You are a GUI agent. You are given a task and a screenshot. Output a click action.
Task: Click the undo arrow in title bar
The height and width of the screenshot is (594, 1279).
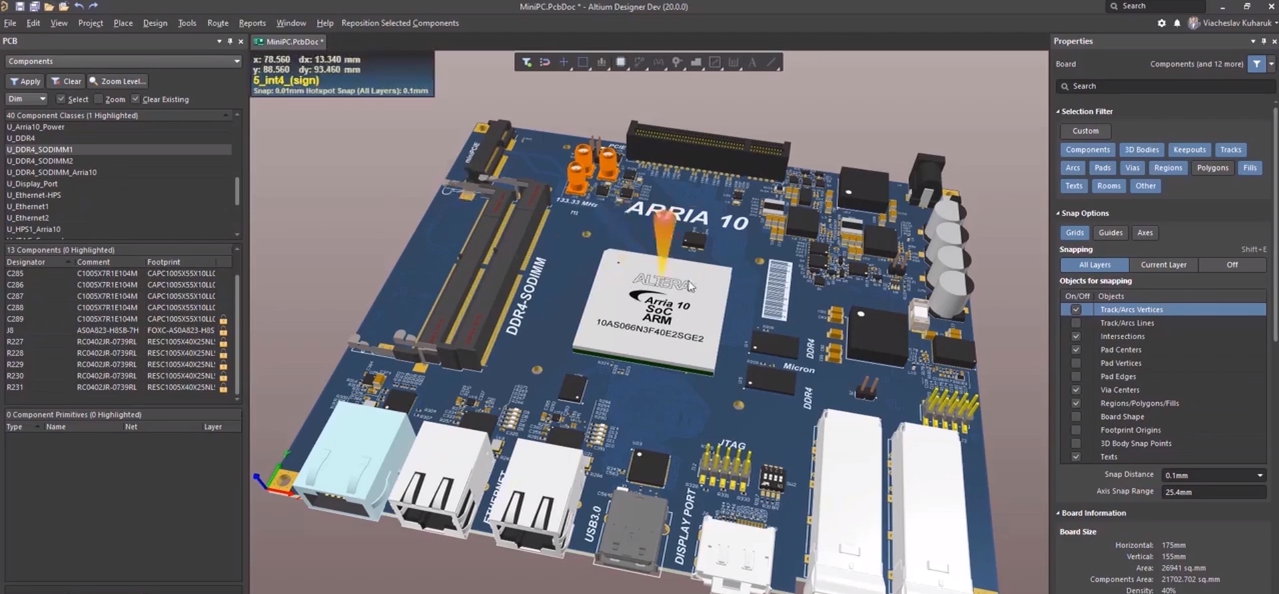[78, 6]
